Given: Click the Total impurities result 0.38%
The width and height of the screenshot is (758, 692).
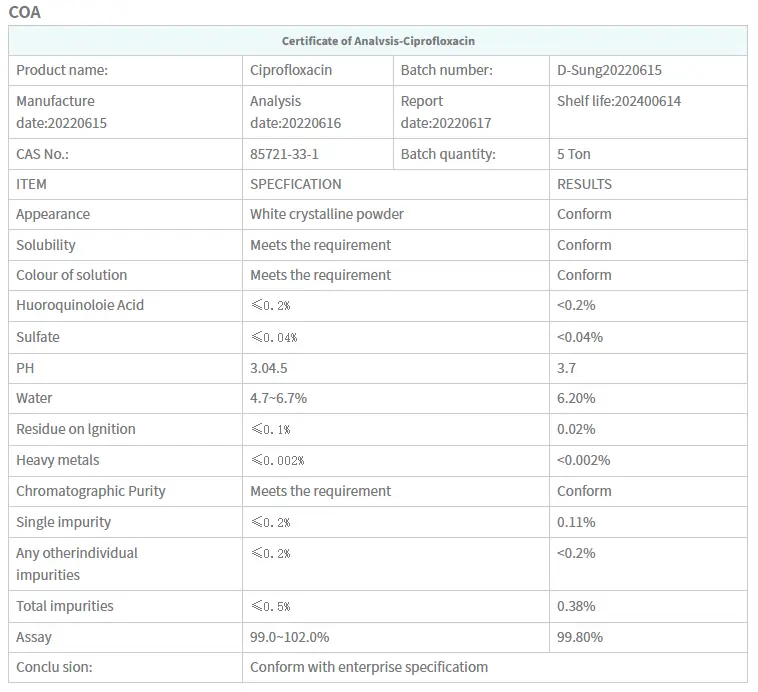Looking at the screenshot, I should (576, 606).
